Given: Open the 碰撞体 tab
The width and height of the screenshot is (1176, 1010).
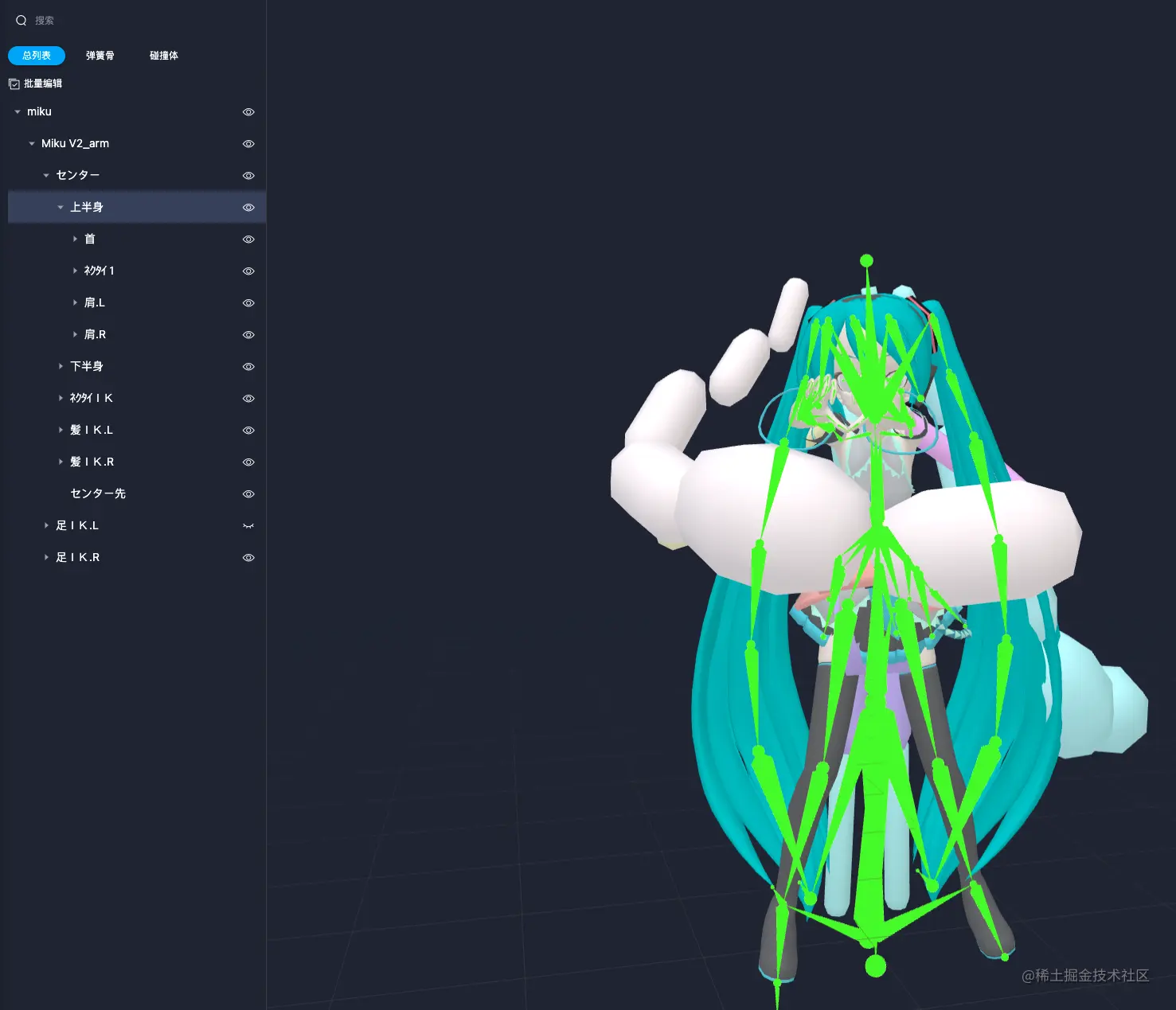Looking at the screenshot, I should pos(164,56).
